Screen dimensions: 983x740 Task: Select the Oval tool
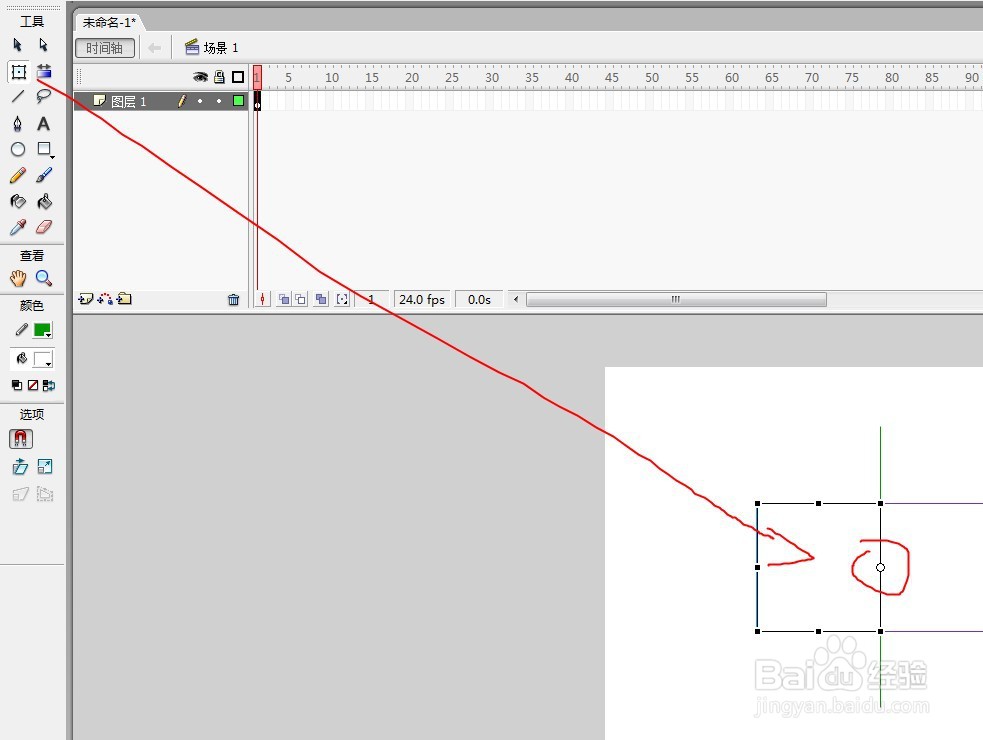pos(18,149)
